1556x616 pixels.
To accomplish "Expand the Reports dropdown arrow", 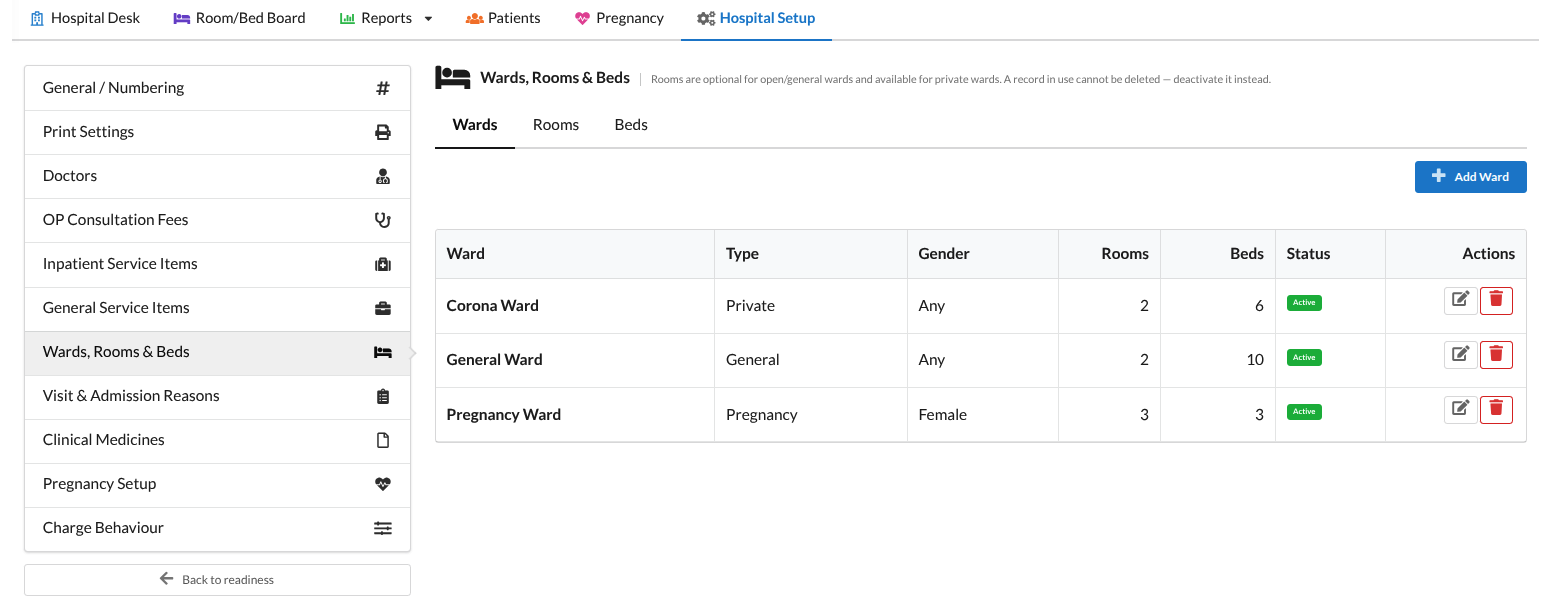I will (428, 19).
